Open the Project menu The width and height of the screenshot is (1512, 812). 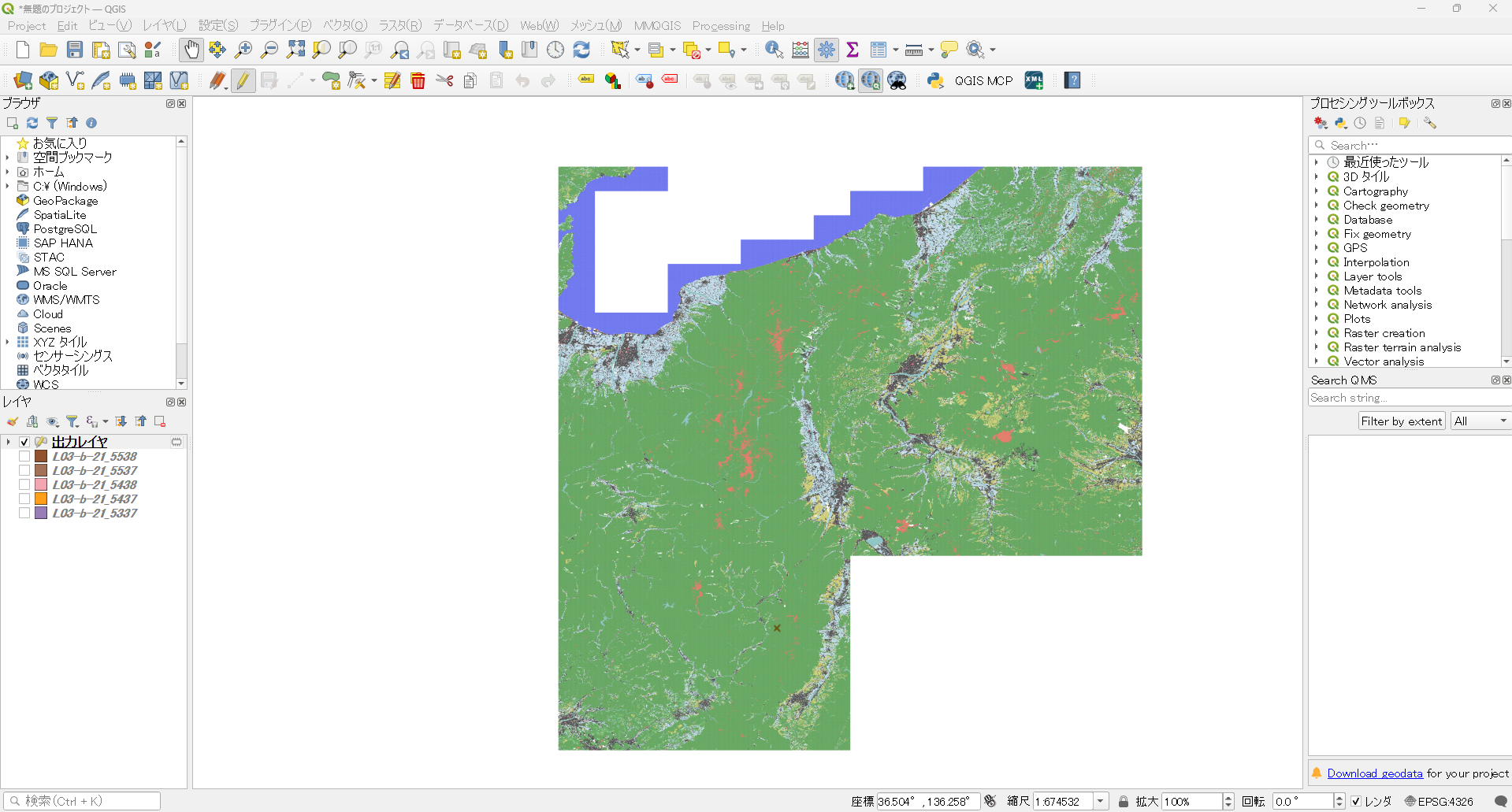[x=27, y=26]
